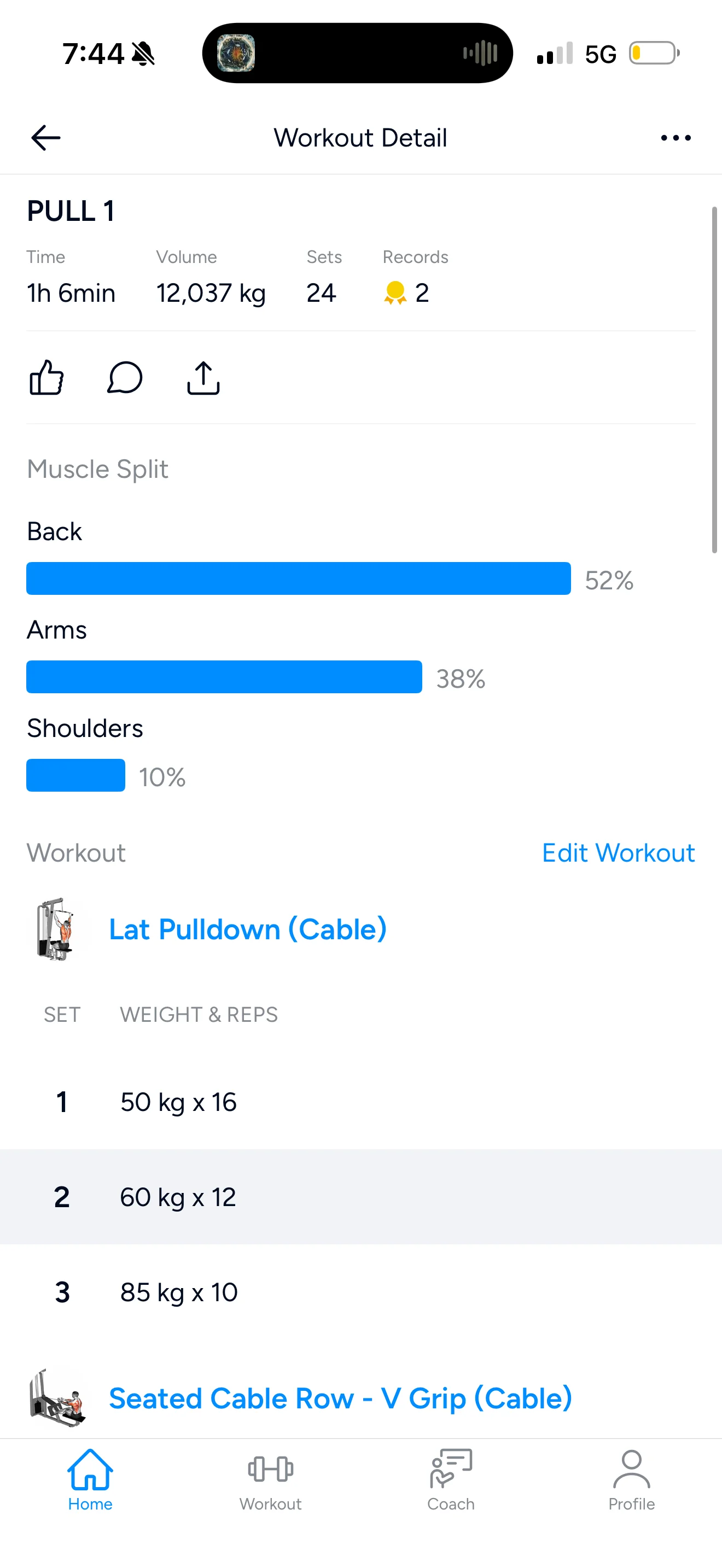Open comments with speech bubble icon
The image size is (722, 1568).
pyautogui.click(x=125, y=377)
